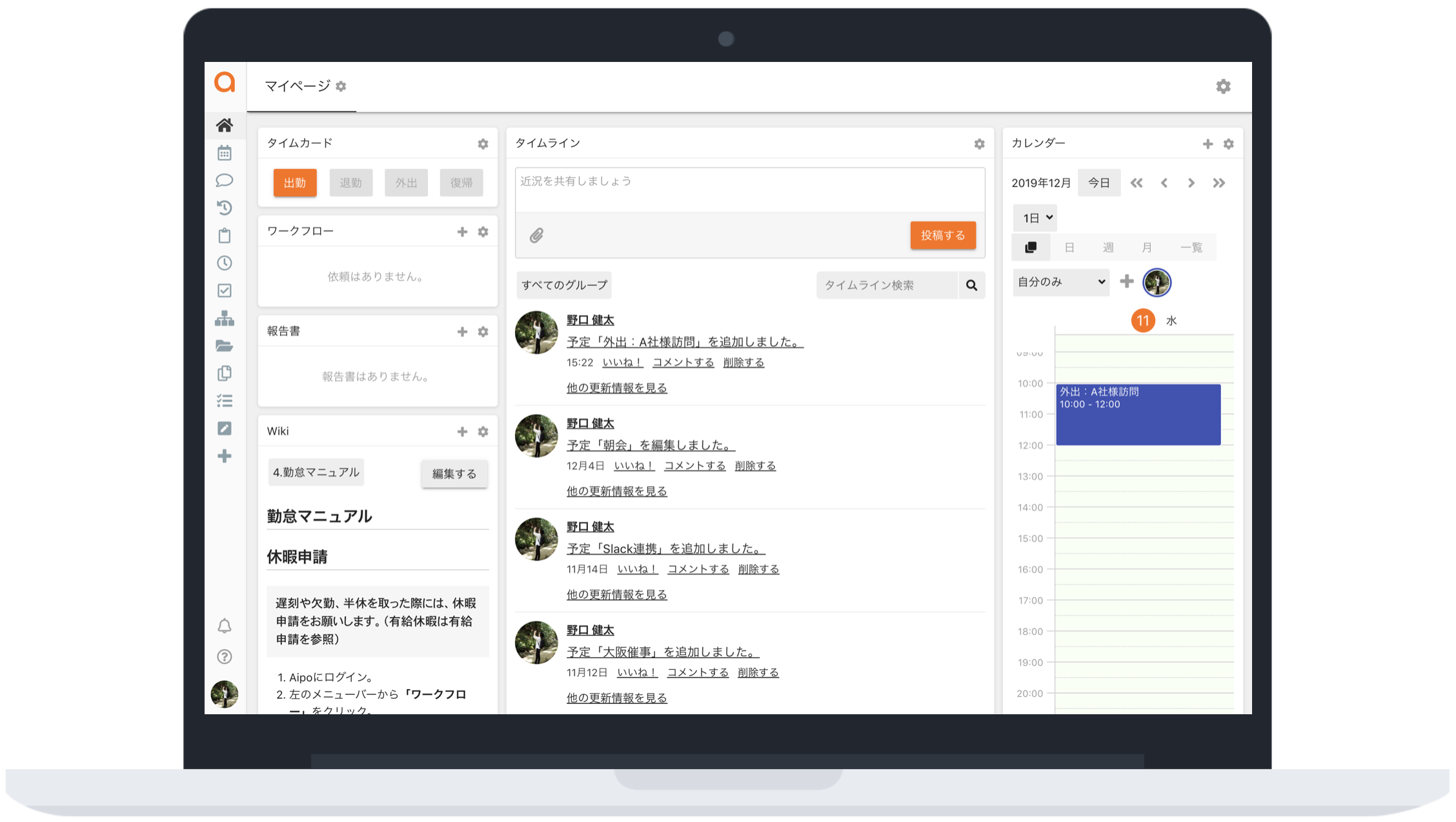Click the user avatar at sidebar bottom

(x=224, y=694)
